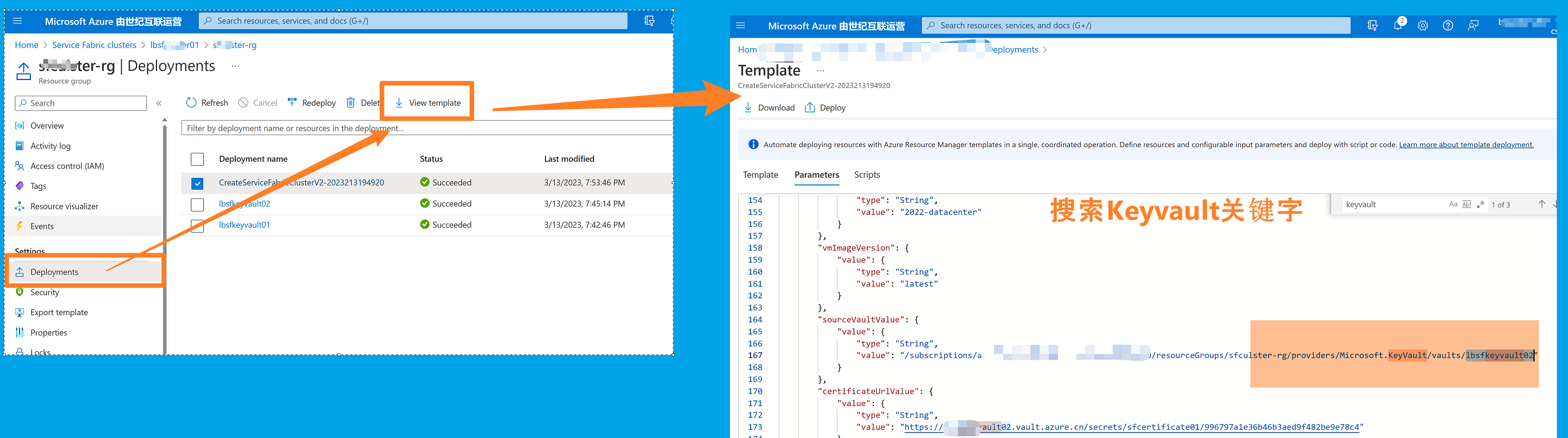Click the View template button
This screenshot has width=1568, height=438.
pyautogui.click(x=427, y=103)
